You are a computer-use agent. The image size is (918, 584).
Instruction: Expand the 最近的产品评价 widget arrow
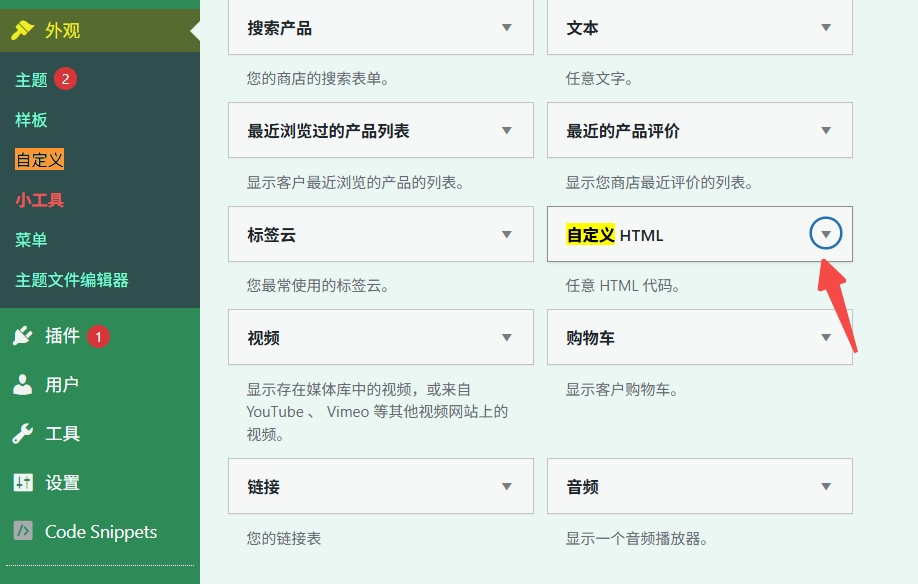click(826, 130)
